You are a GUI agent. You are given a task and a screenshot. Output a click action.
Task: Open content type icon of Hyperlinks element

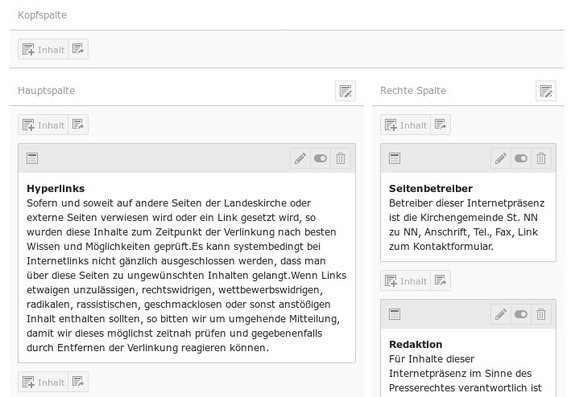32,158
